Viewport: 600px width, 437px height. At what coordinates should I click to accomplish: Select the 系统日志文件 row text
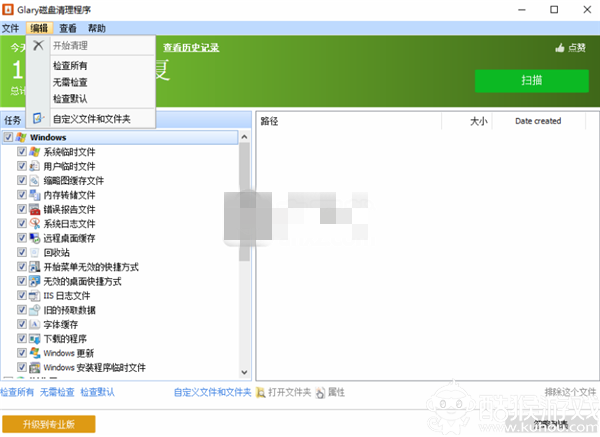[x=69, y=223]
